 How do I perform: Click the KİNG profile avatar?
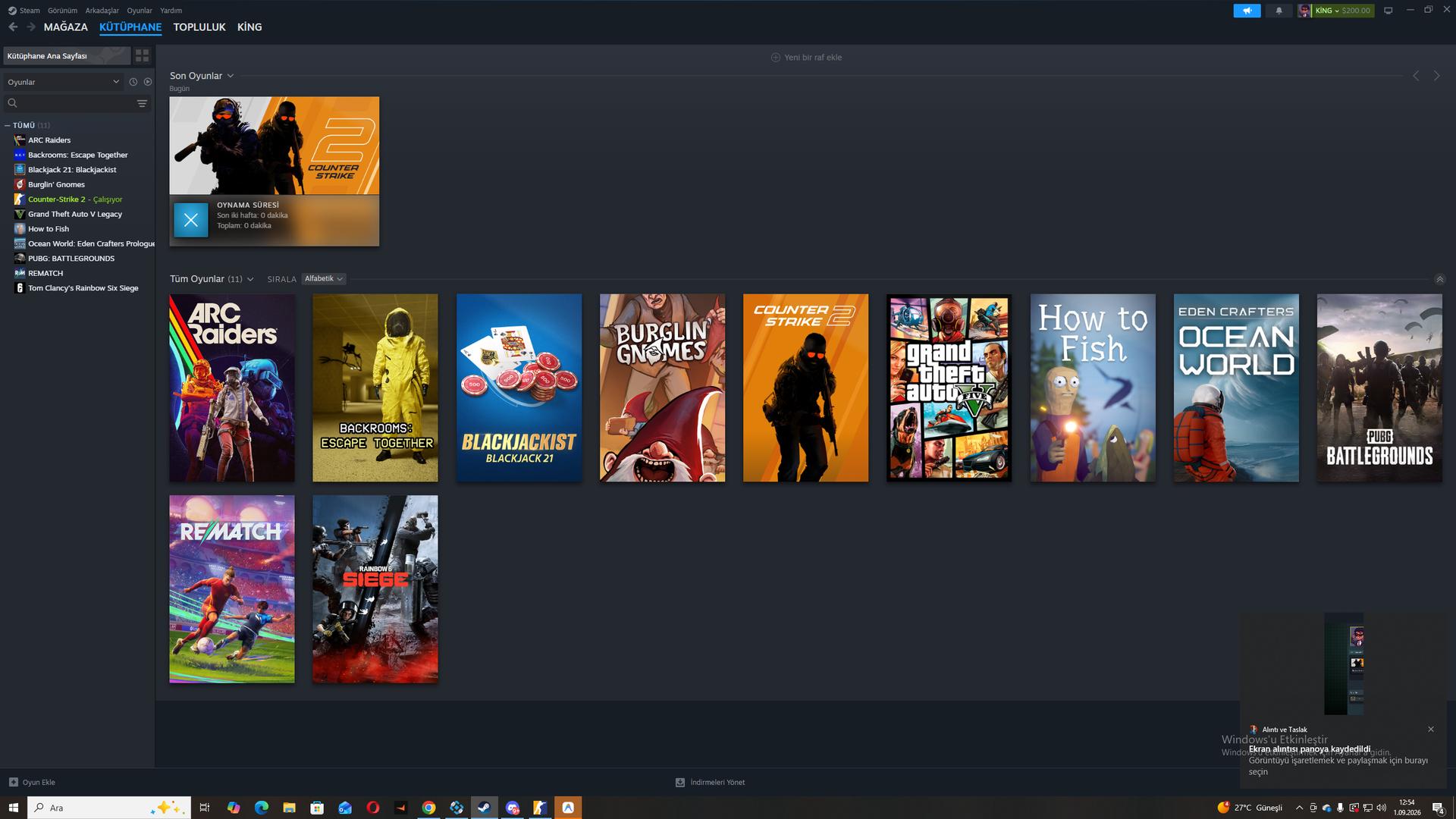[x=1304, y=11]
